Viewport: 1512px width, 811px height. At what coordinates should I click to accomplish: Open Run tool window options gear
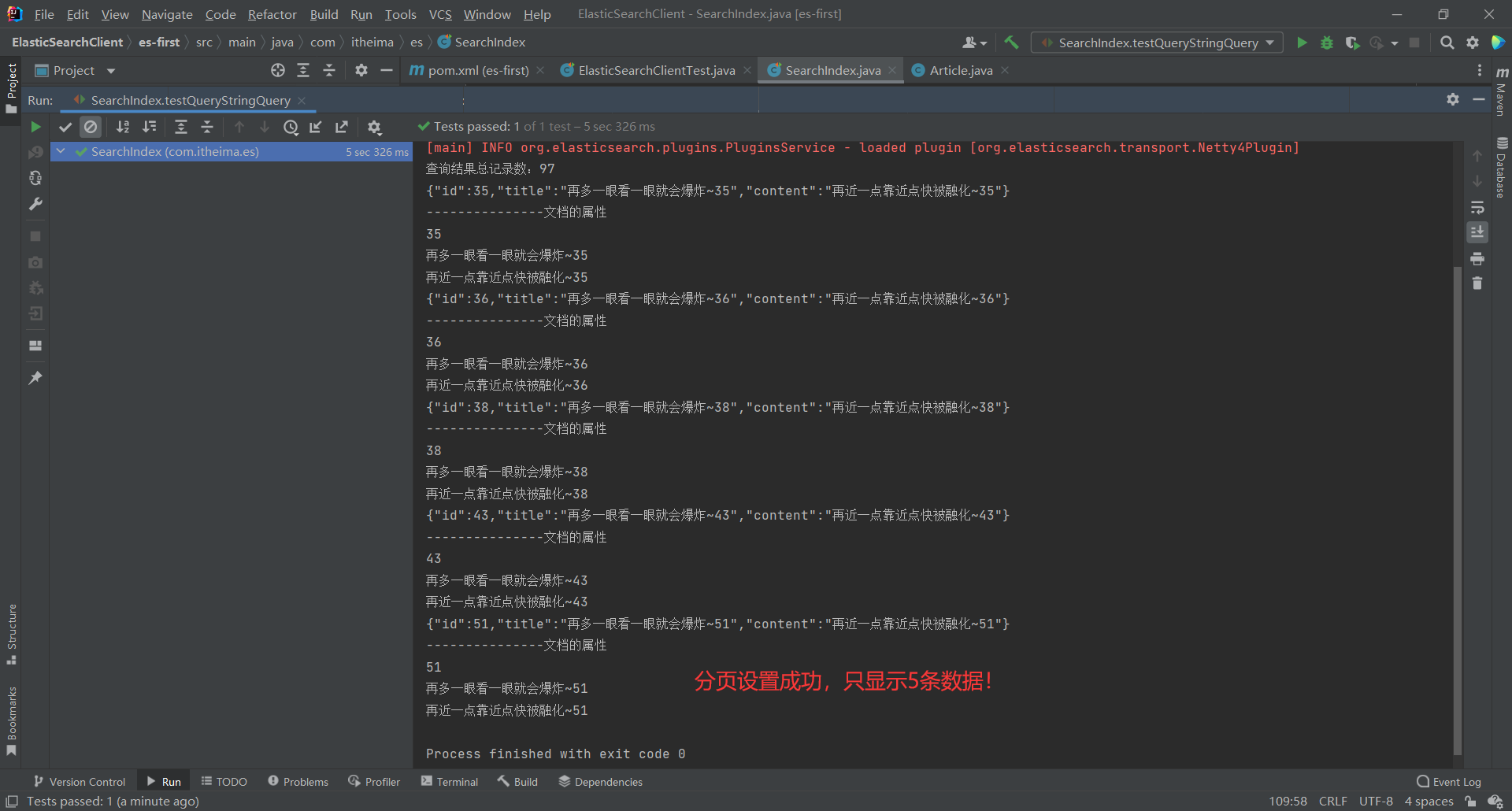click(1453, 99)
